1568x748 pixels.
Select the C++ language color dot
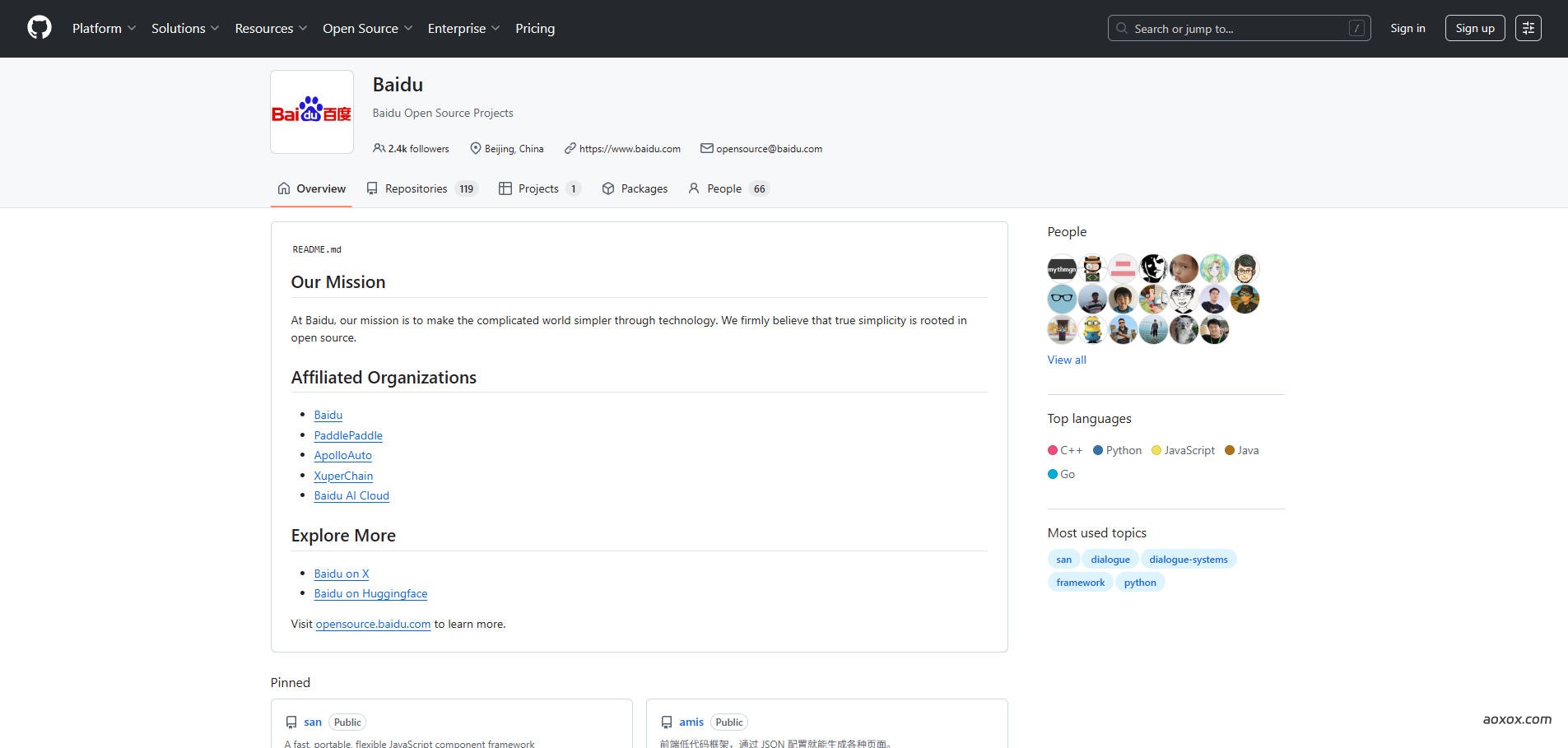coord(1052,450)
